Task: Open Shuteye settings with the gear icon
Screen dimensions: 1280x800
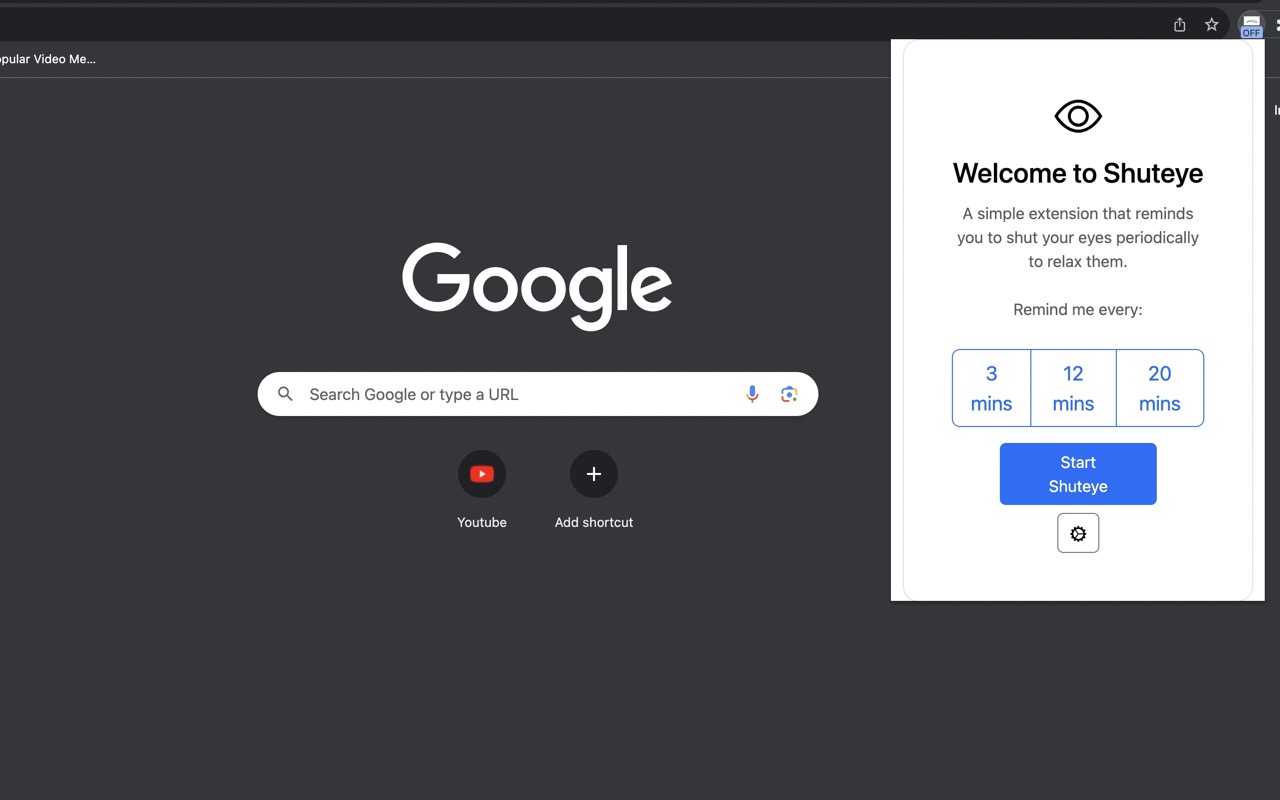Action: click(1077, 533)
